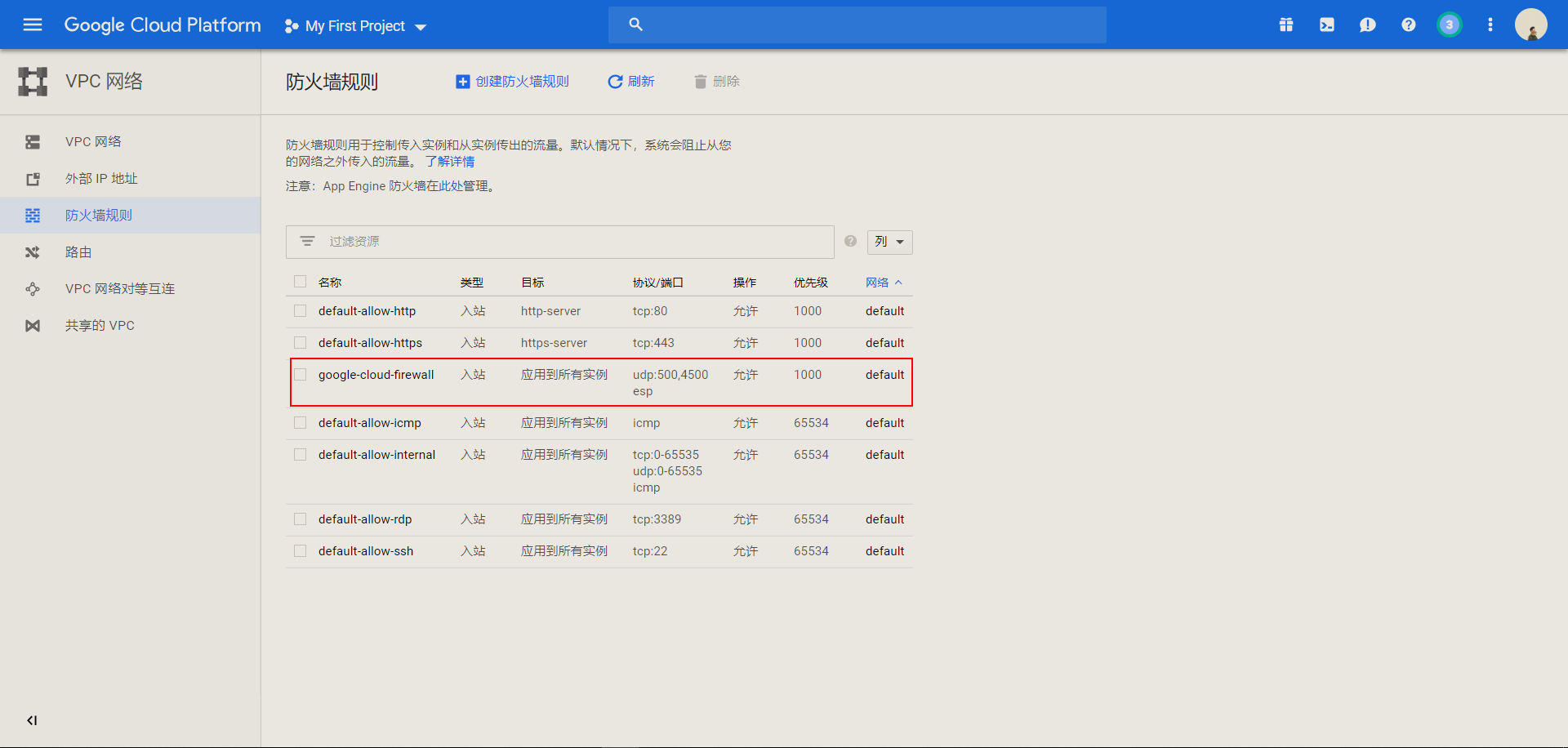Image resolution: width=1568 pixels, height=748 pixels.
Task: Check the default-allow-http row checkbox
Action: point(301,311)
